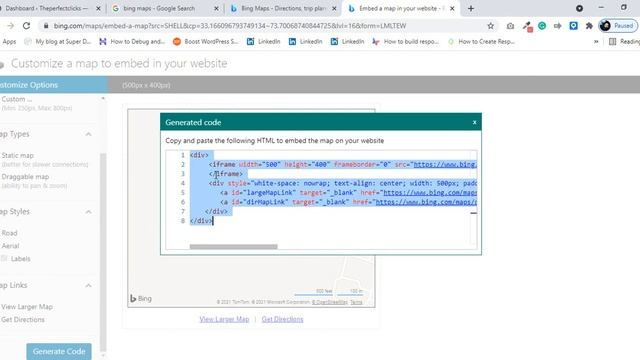
Task: Open the Get Directions link below map
Action: coord(282,319)
